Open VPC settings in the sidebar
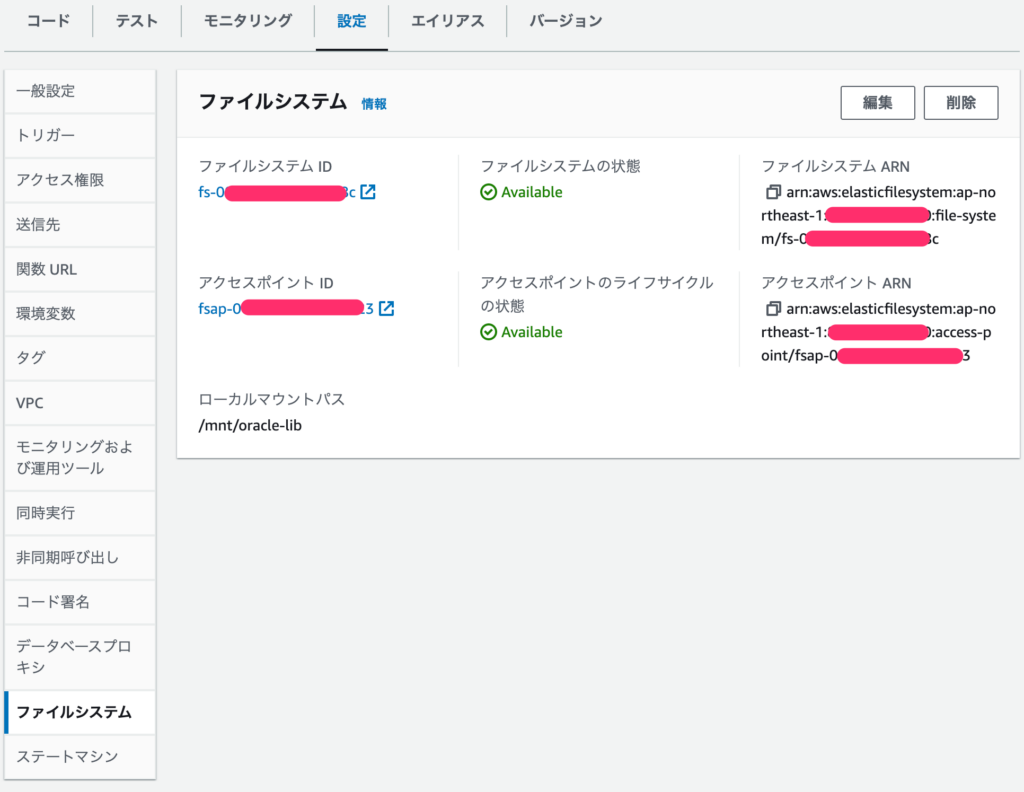Image resolution: width=1024 pixels, height=792 pixels. [x=80, y=403]
